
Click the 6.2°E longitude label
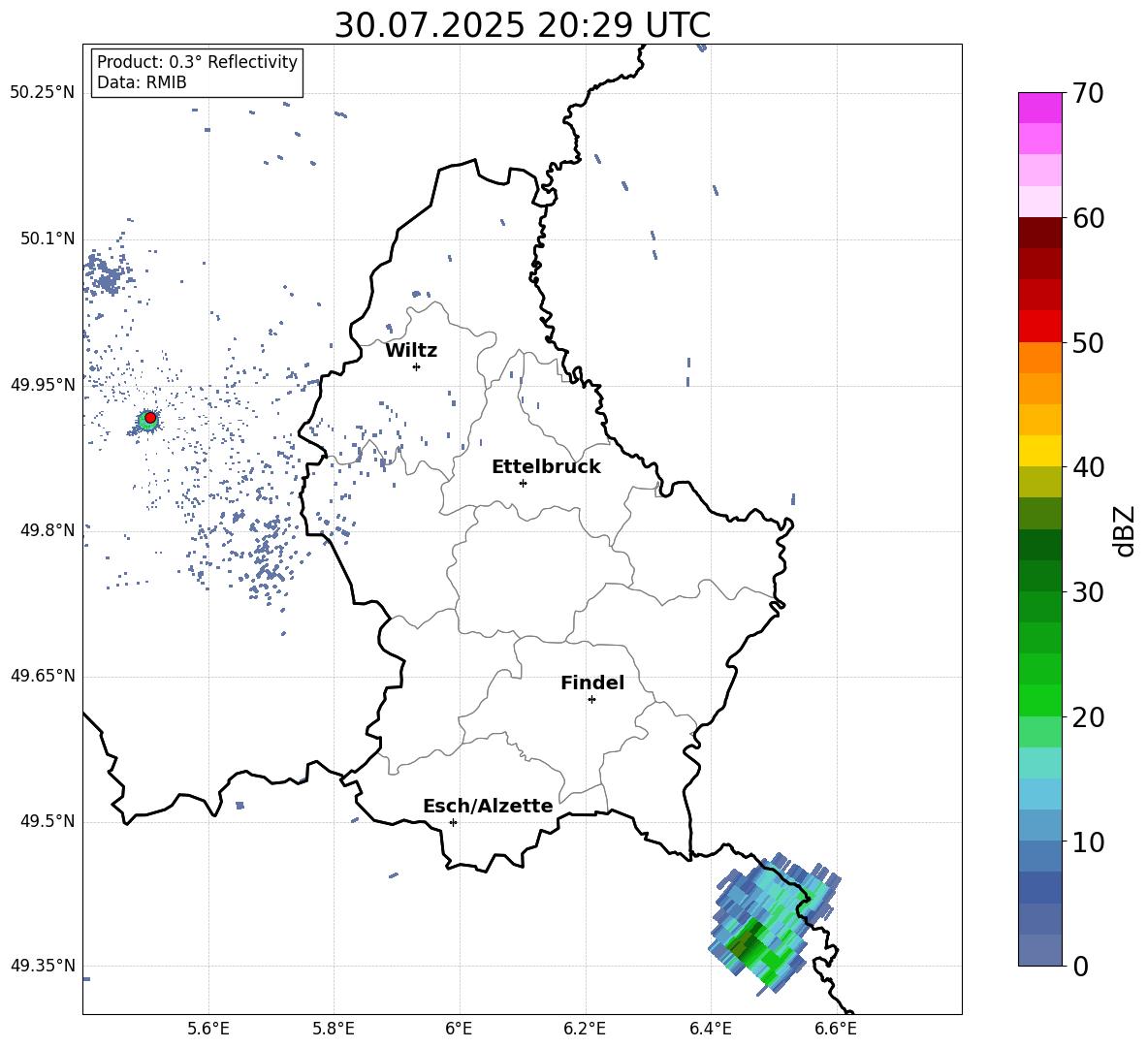click(x=585, y=1029)
